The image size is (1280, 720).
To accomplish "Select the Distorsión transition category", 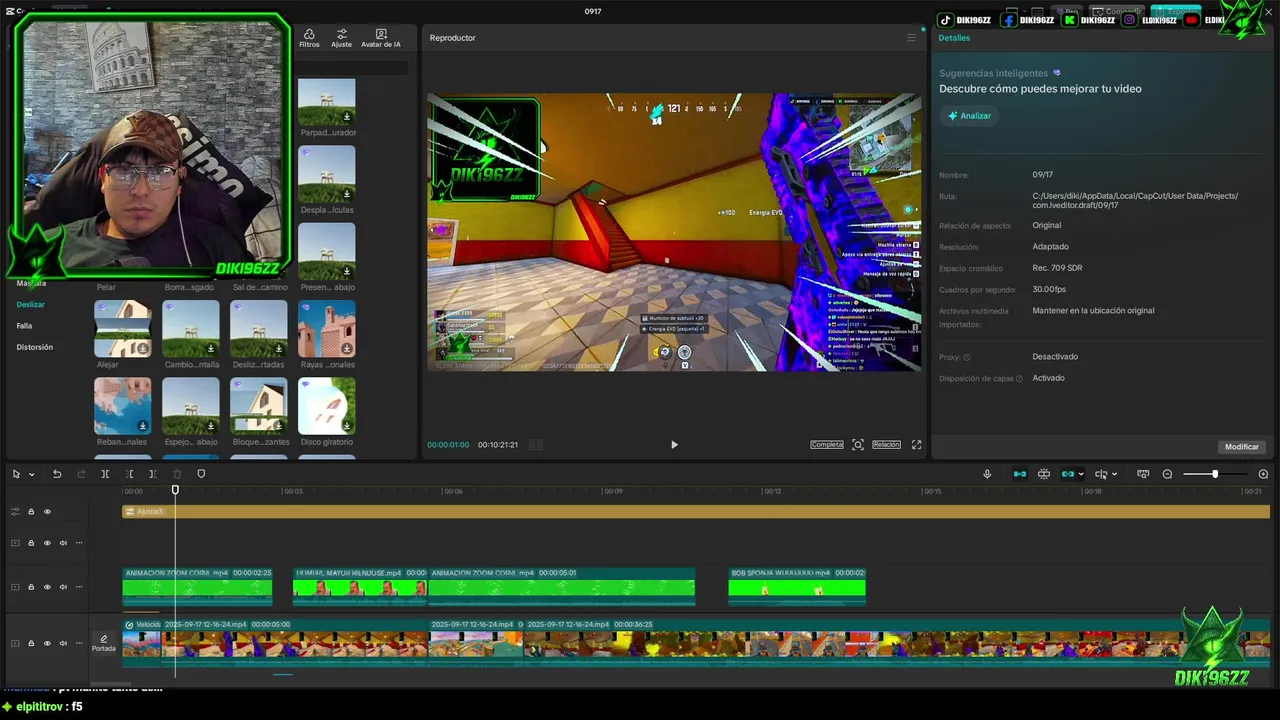I will tap(34, 347).
